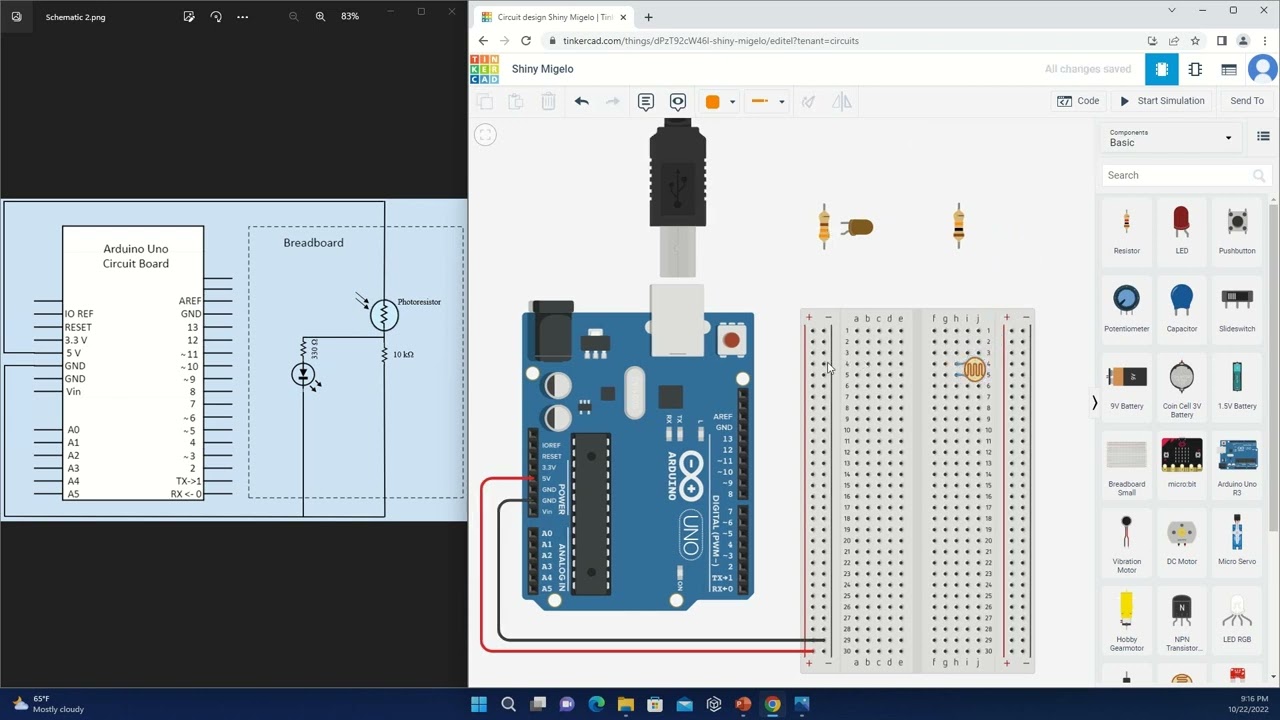Click the components Search field

[1187, 175]
